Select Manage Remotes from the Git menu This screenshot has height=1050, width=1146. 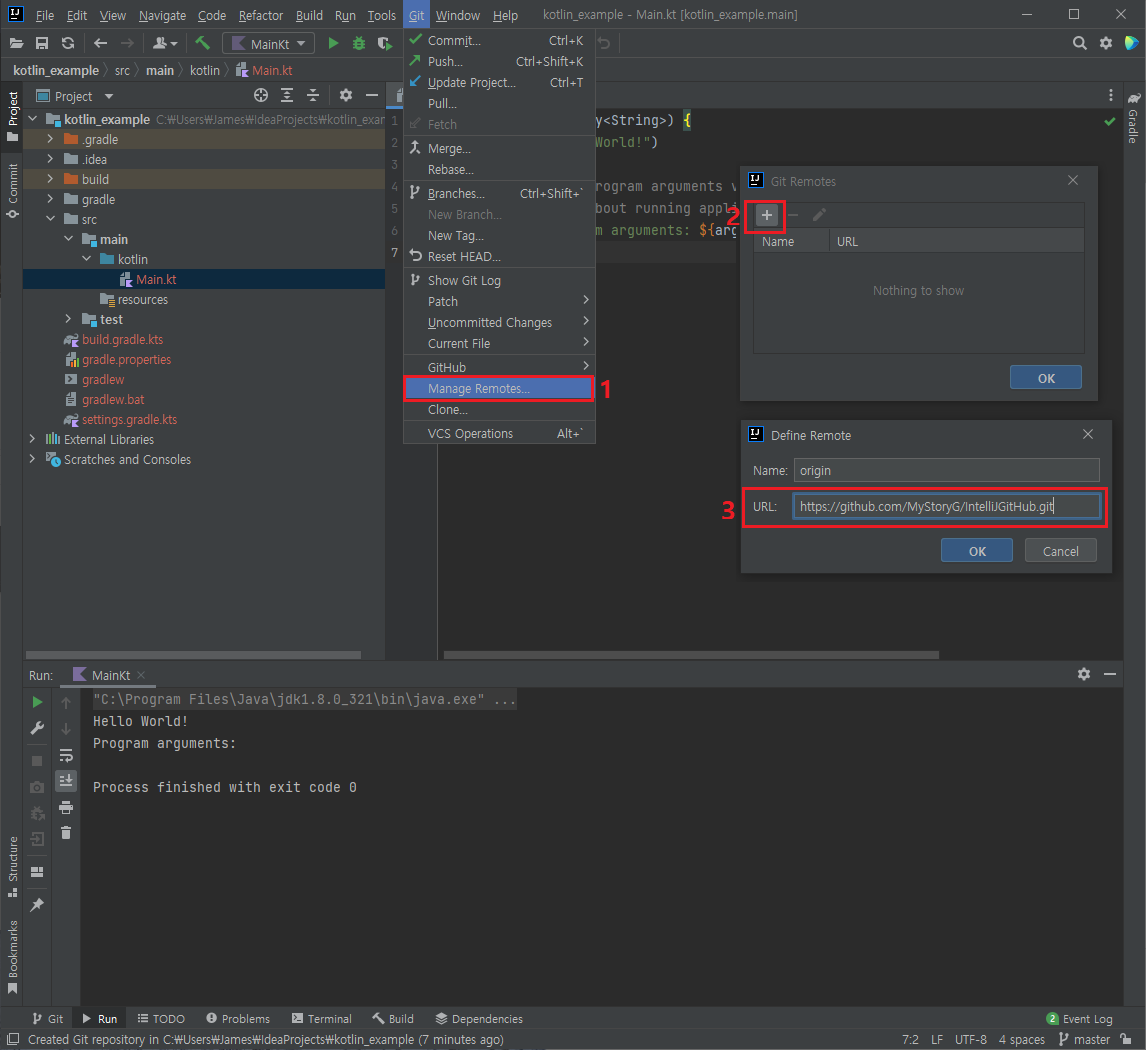pos(498,388)
